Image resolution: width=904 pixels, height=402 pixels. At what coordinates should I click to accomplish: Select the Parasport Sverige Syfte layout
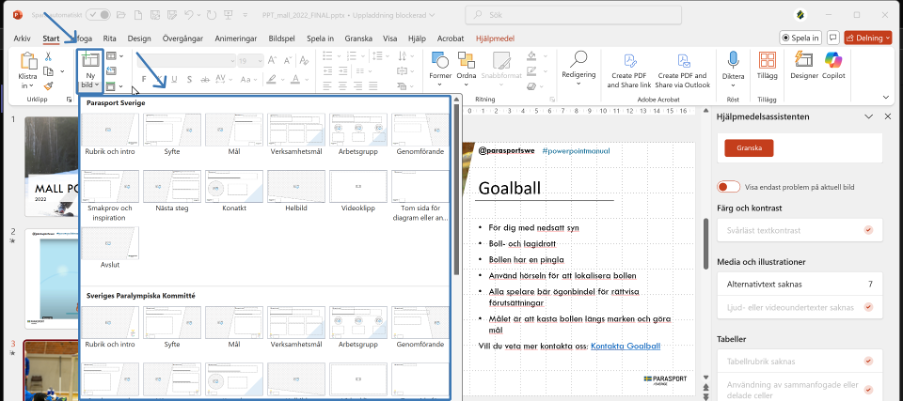click(172, 129)
